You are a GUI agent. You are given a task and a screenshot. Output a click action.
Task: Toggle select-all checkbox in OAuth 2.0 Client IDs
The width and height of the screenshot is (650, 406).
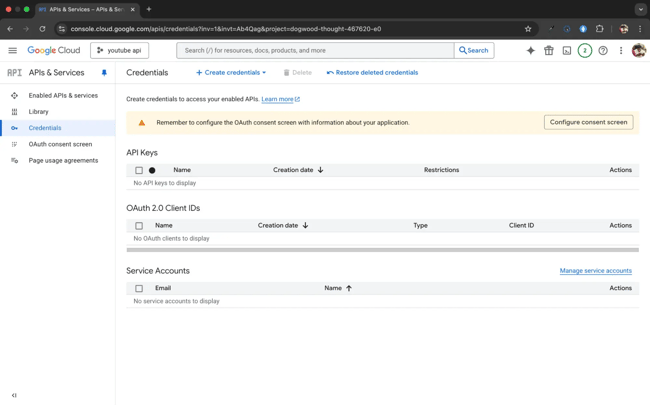(x=139, y=226)
